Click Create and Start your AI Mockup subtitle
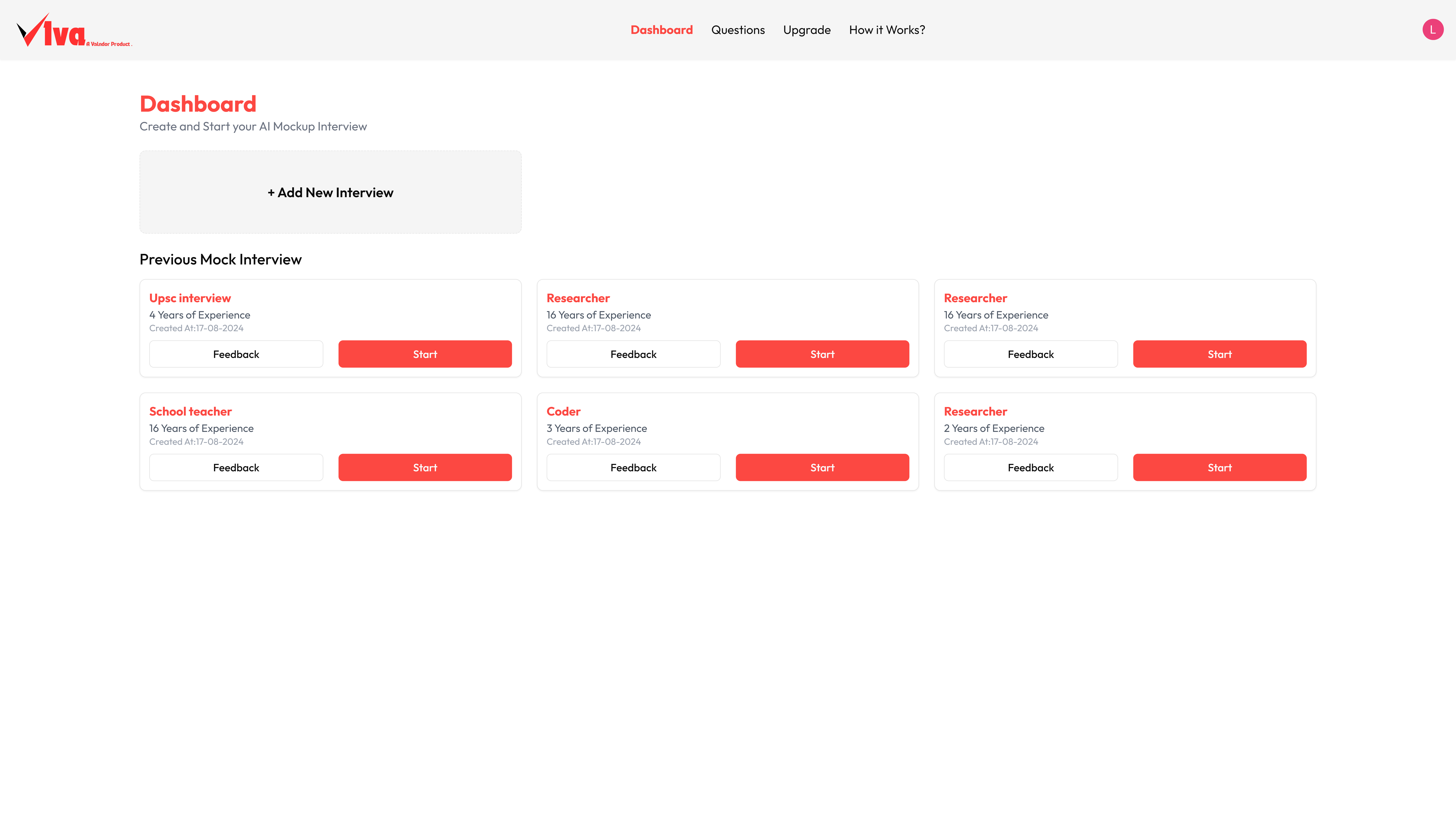The image size is (1456, 819). (253, 127)
